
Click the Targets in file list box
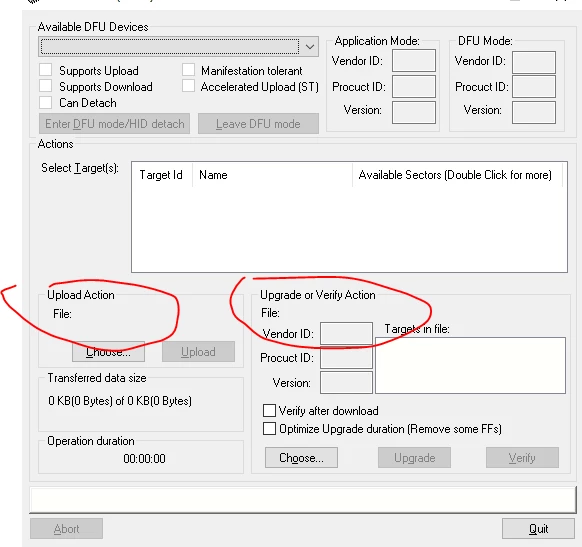pos(470,365)
